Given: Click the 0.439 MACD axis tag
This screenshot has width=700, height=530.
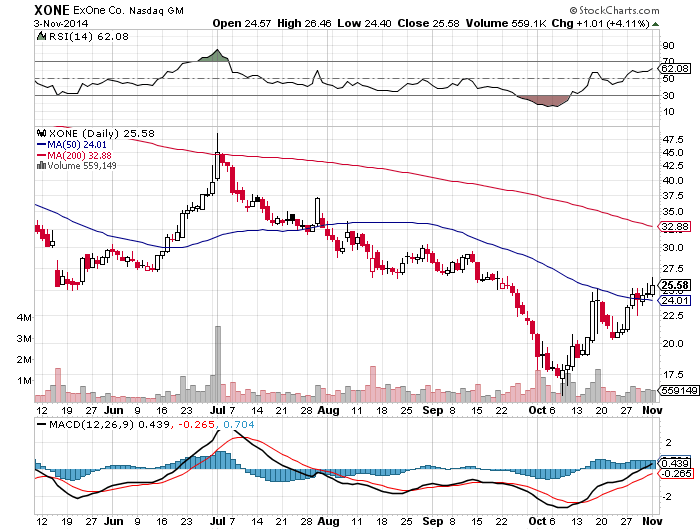Looking at the screenshot, I should pyautogui.click(x=675, y=463).
